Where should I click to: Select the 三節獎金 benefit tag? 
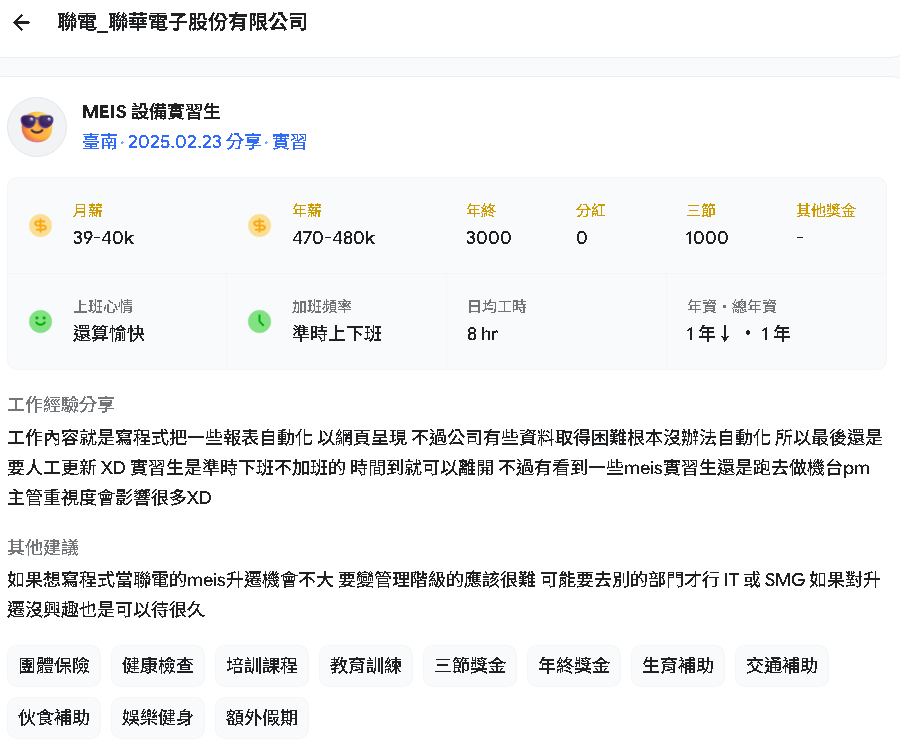[470, 666]
